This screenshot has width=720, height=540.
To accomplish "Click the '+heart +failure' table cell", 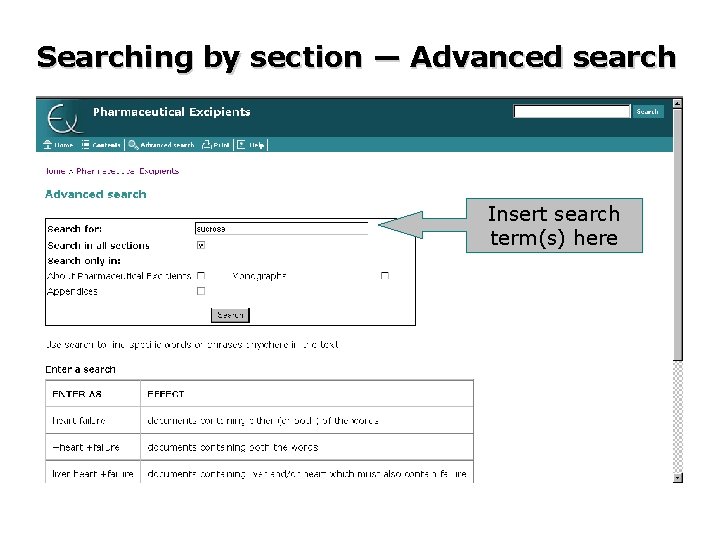I will coord(93,447).
